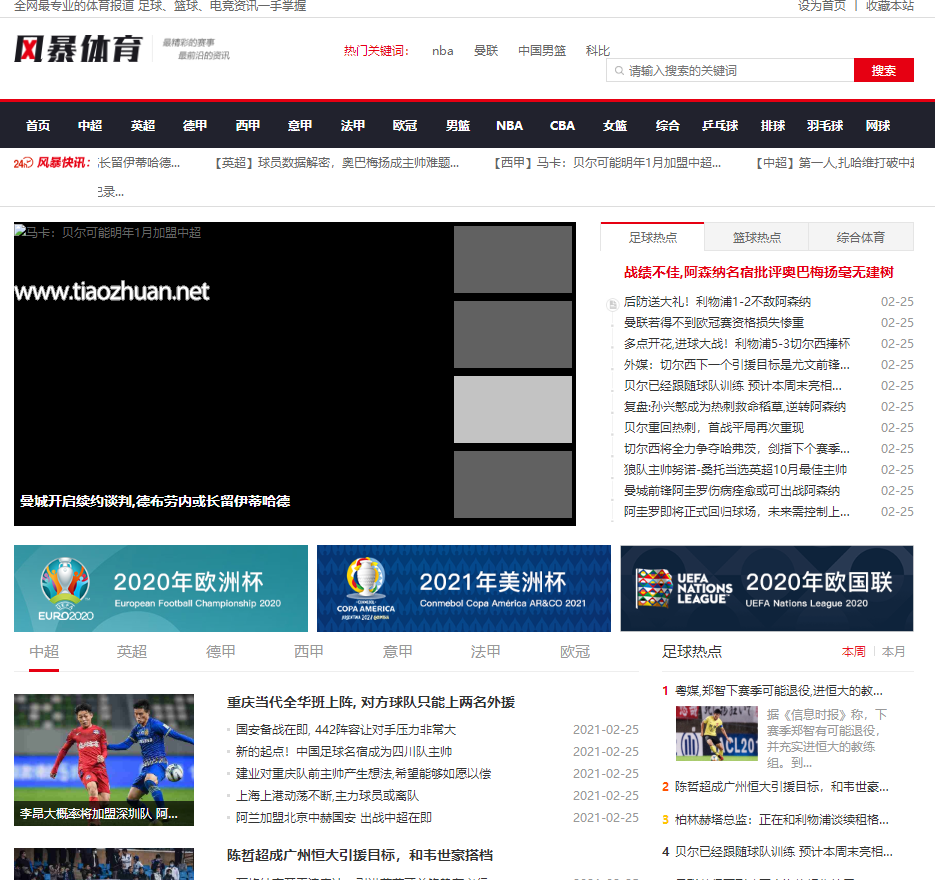935x880 pixels.
Task: Focus the keyword search input field
Action: tap(735, 71)
